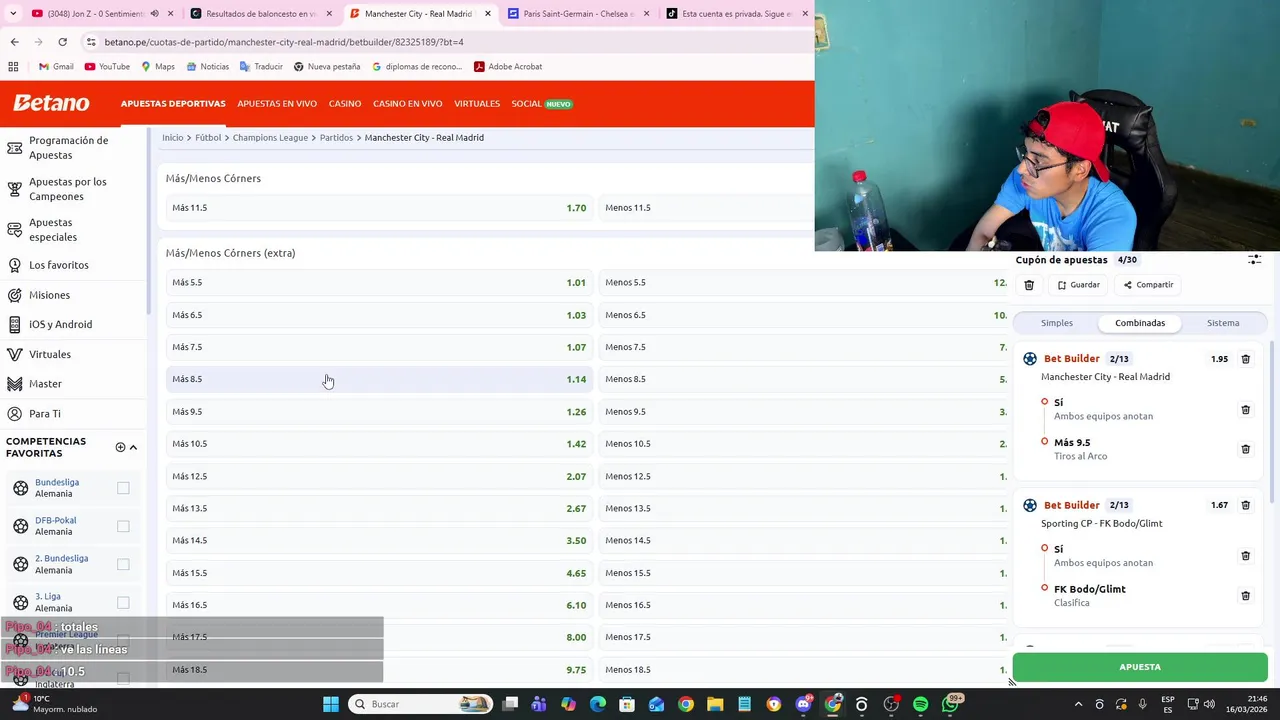Select Más 11.5 corners at 1.70
1280x720 pixels.
(379, 208)
